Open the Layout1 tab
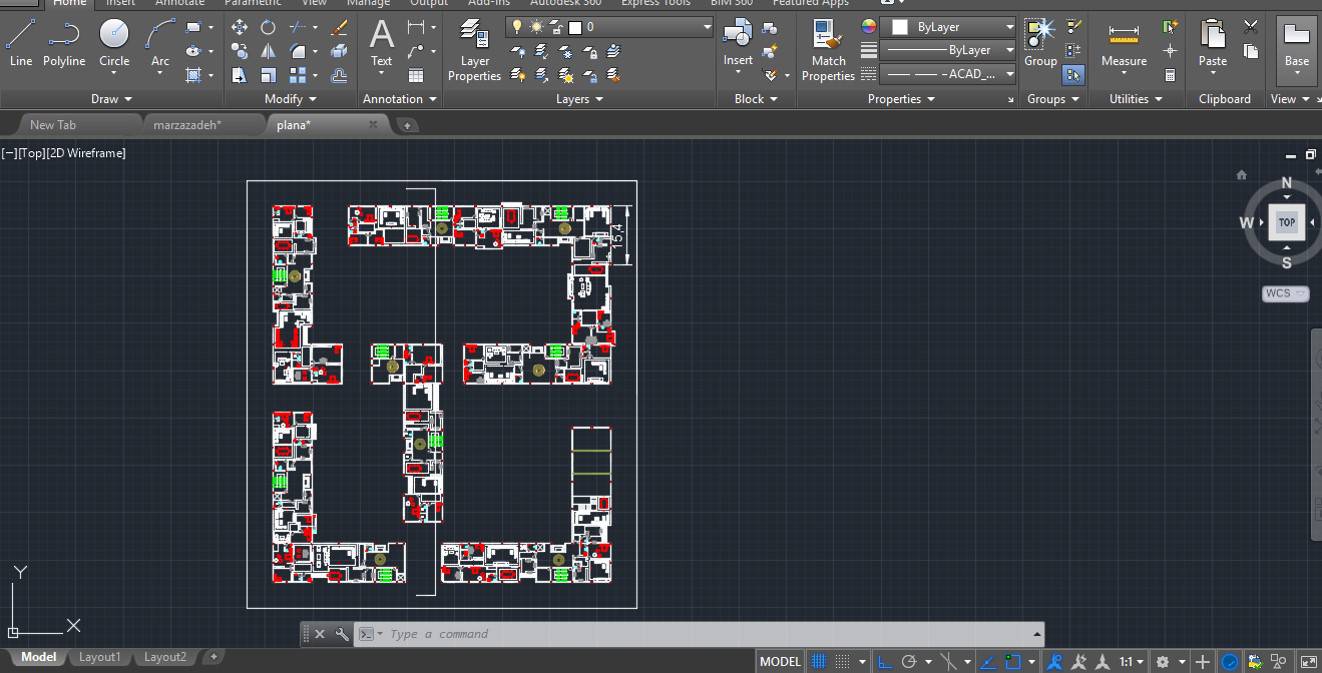Viewport: 1322px width, 673px height. pyautogui.click(x=100, y=657)
